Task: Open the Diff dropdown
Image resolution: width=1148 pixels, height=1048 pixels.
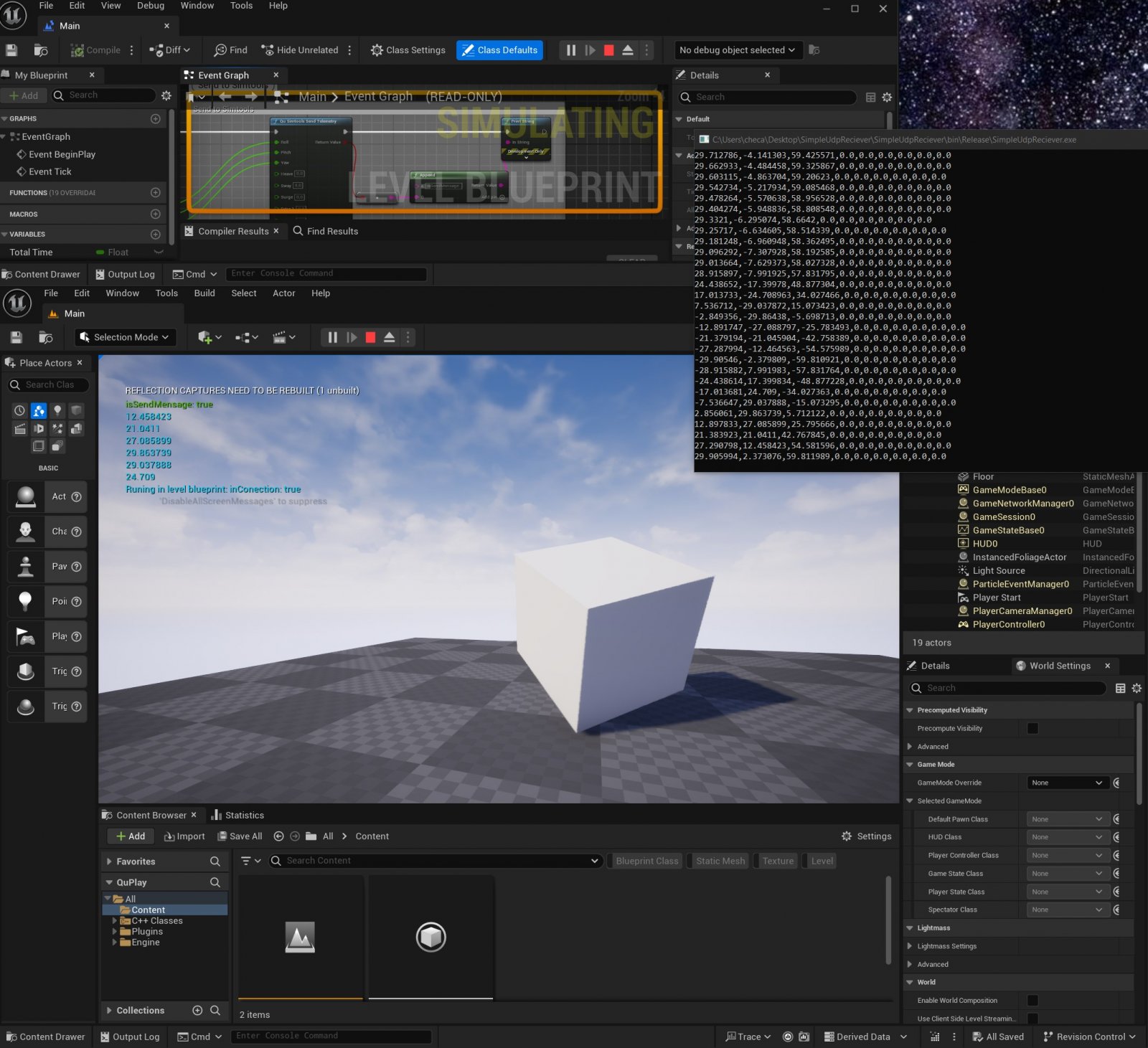Action: (x=169, y=50)
